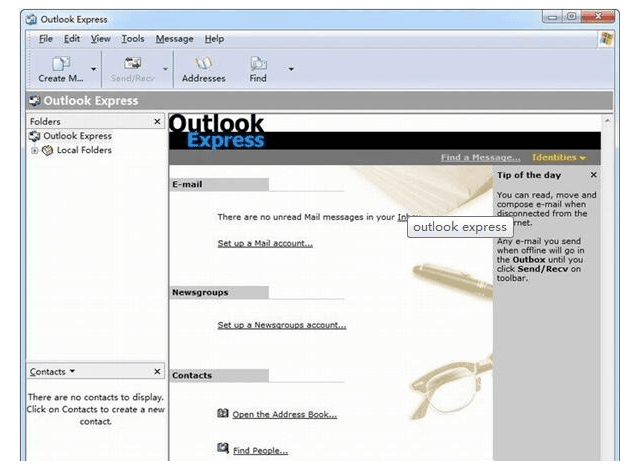The width and height of the screenshot is (642, 470).
Task: Close the Outlook Express window
Action: (598, 17)
